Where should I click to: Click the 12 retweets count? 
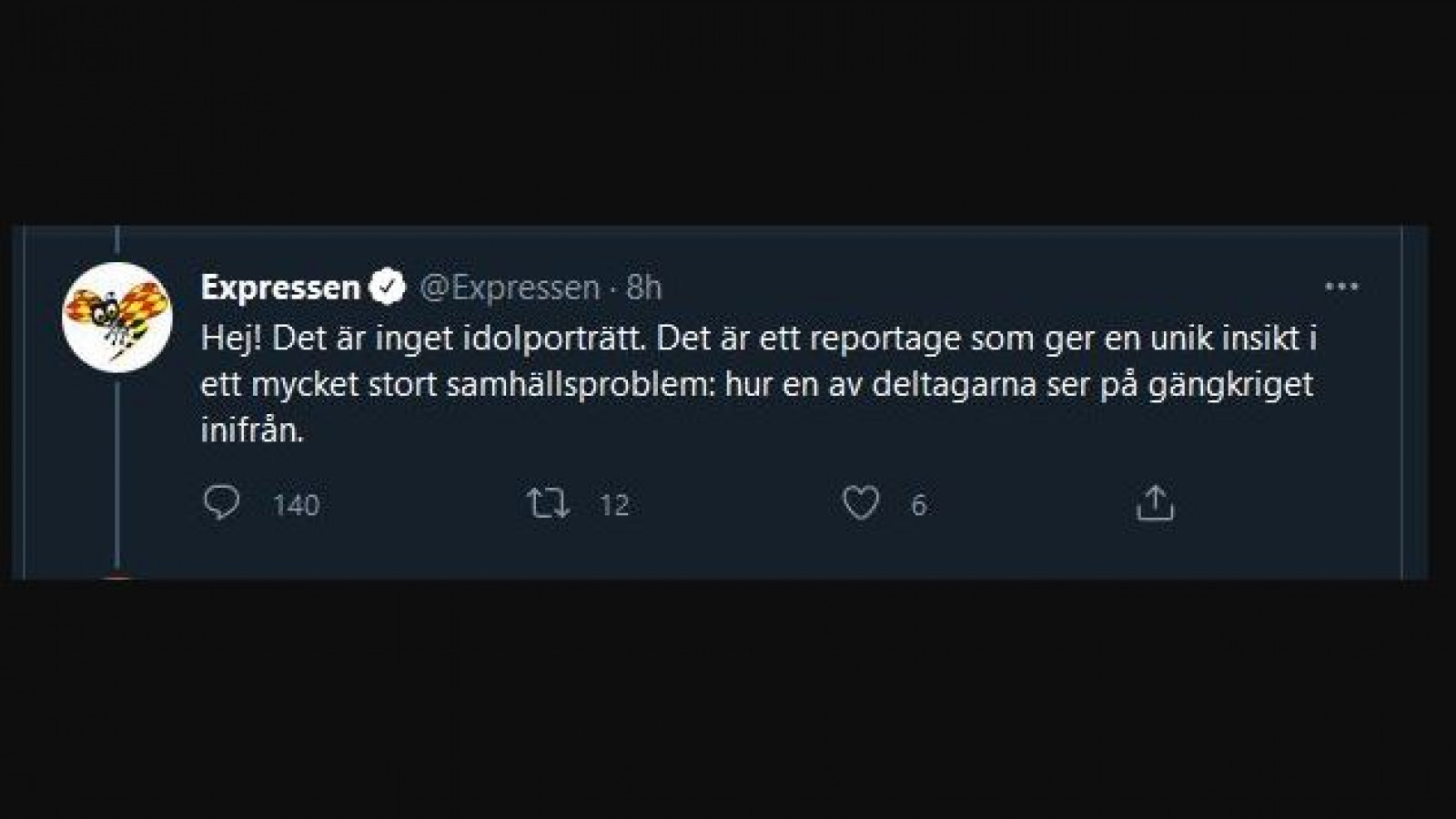coord(614,505)
